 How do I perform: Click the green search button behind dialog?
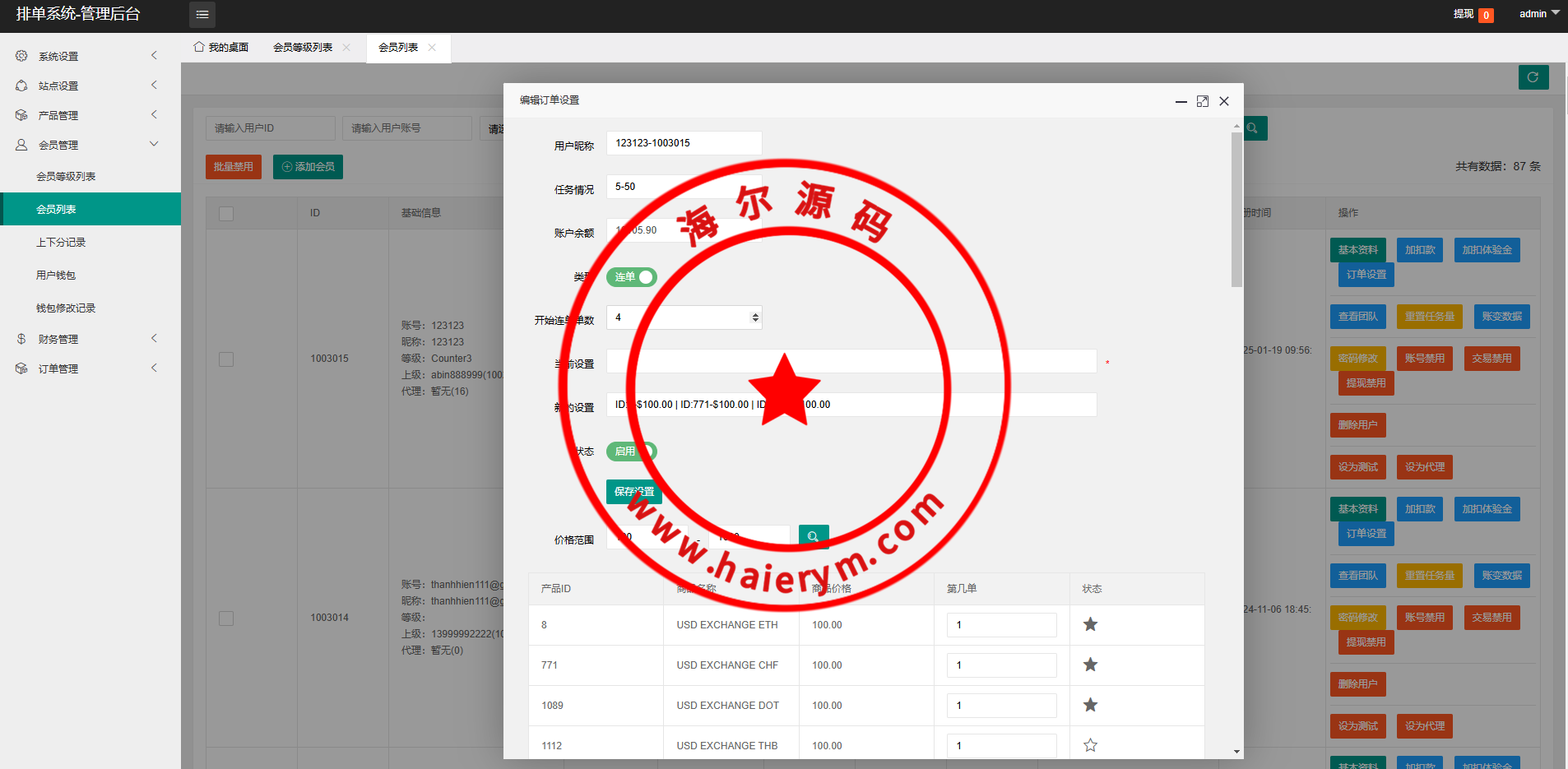pyautogui.click(x=1254, y=128)
